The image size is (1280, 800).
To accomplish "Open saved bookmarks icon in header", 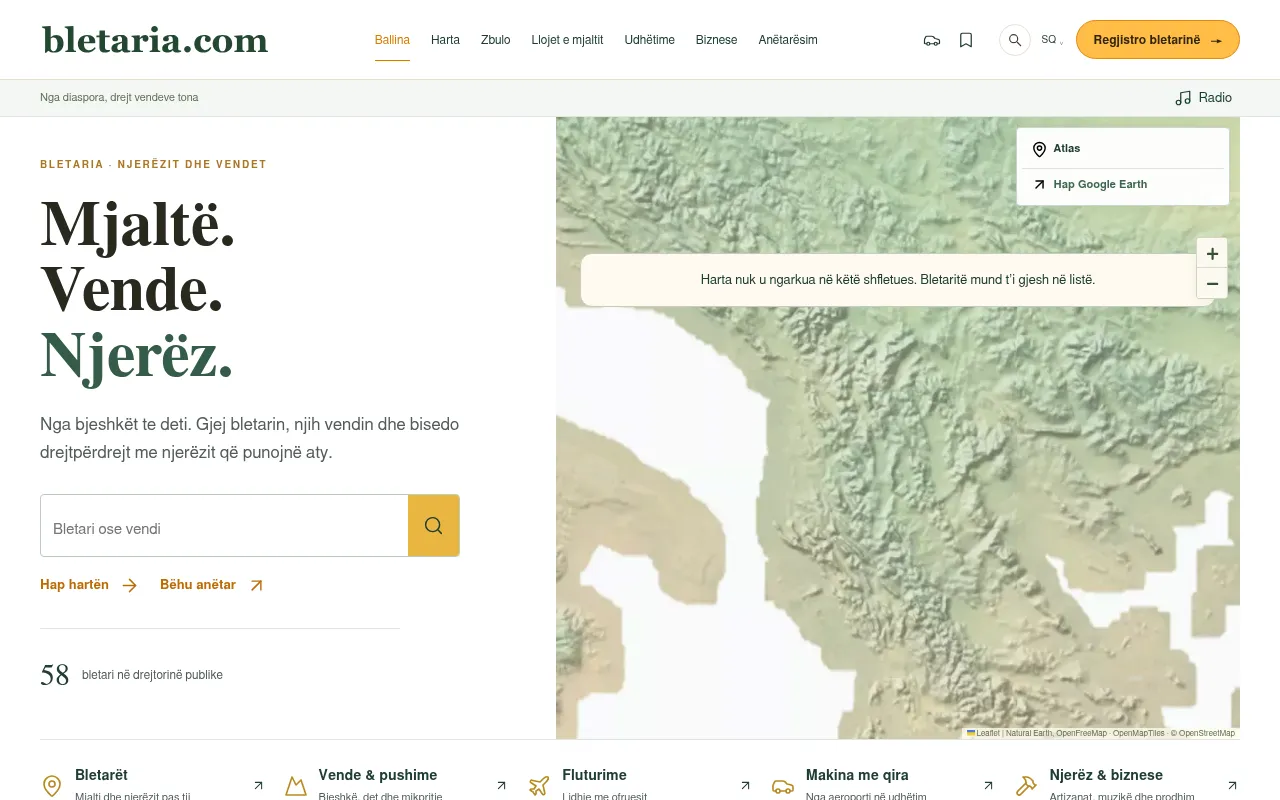I will coord(966,40).
